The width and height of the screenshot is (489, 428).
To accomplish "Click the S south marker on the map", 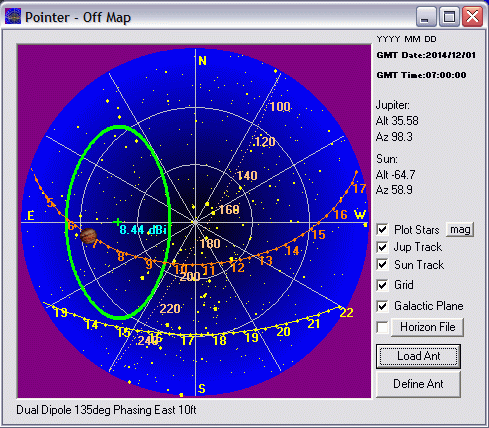I will pos(202,389).
